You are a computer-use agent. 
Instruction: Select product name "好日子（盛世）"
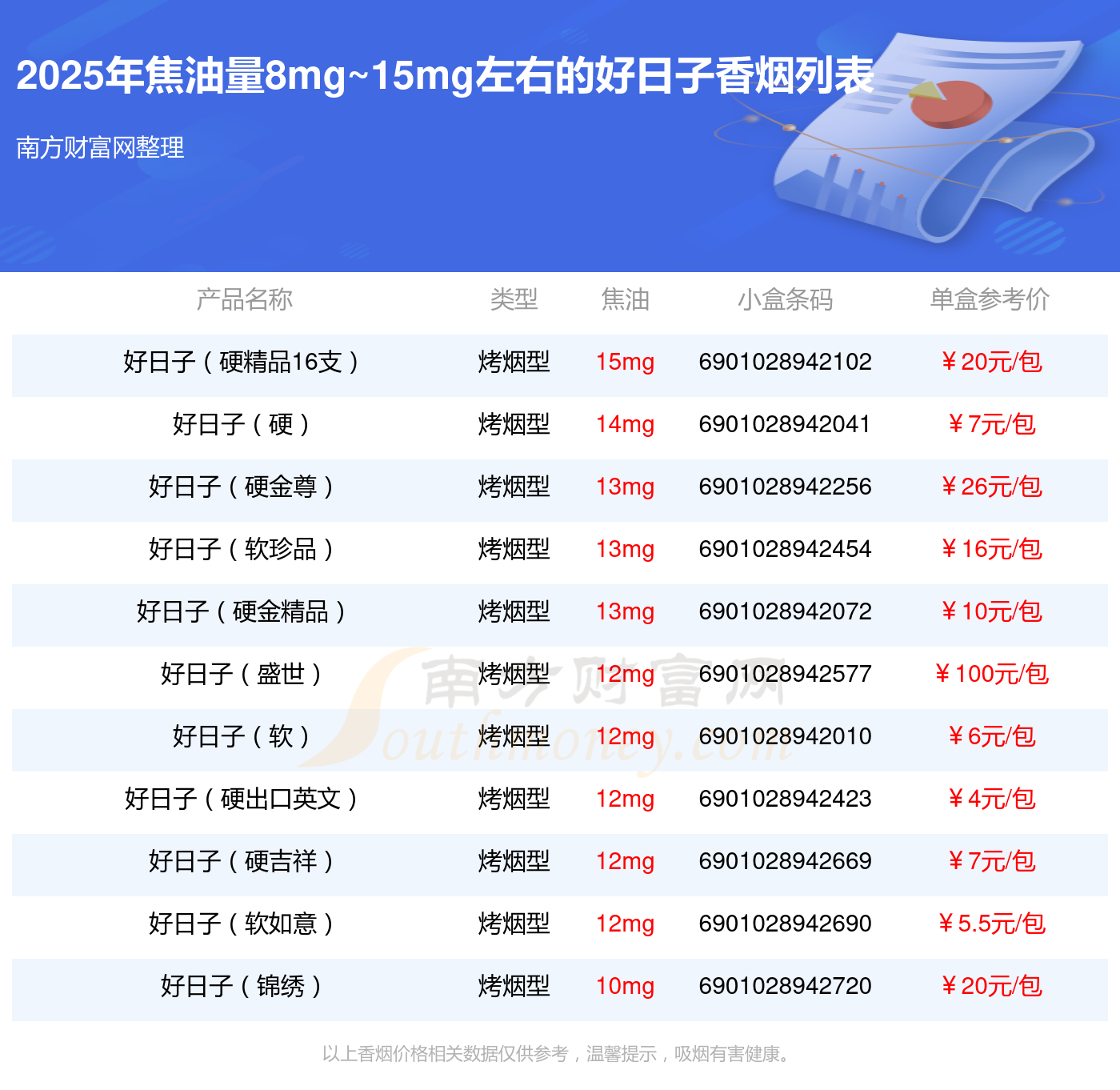pos(241,674)
